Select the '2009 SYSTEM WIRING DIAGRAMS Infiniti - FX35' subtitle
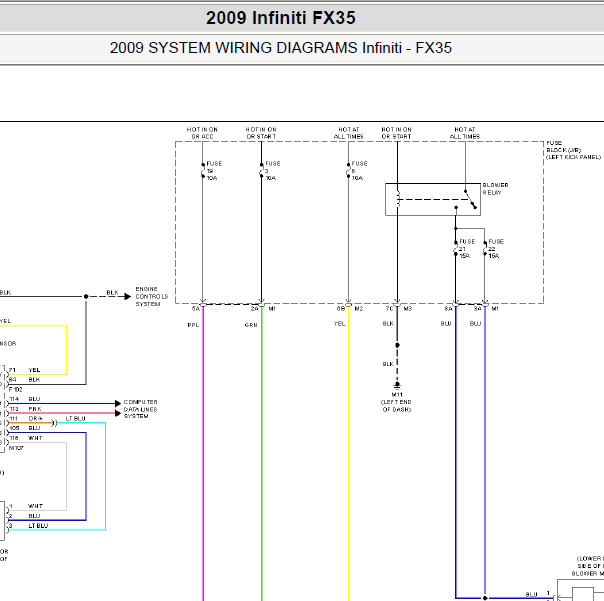This screenshot has width=604, height=601. (x=280, y=48)
